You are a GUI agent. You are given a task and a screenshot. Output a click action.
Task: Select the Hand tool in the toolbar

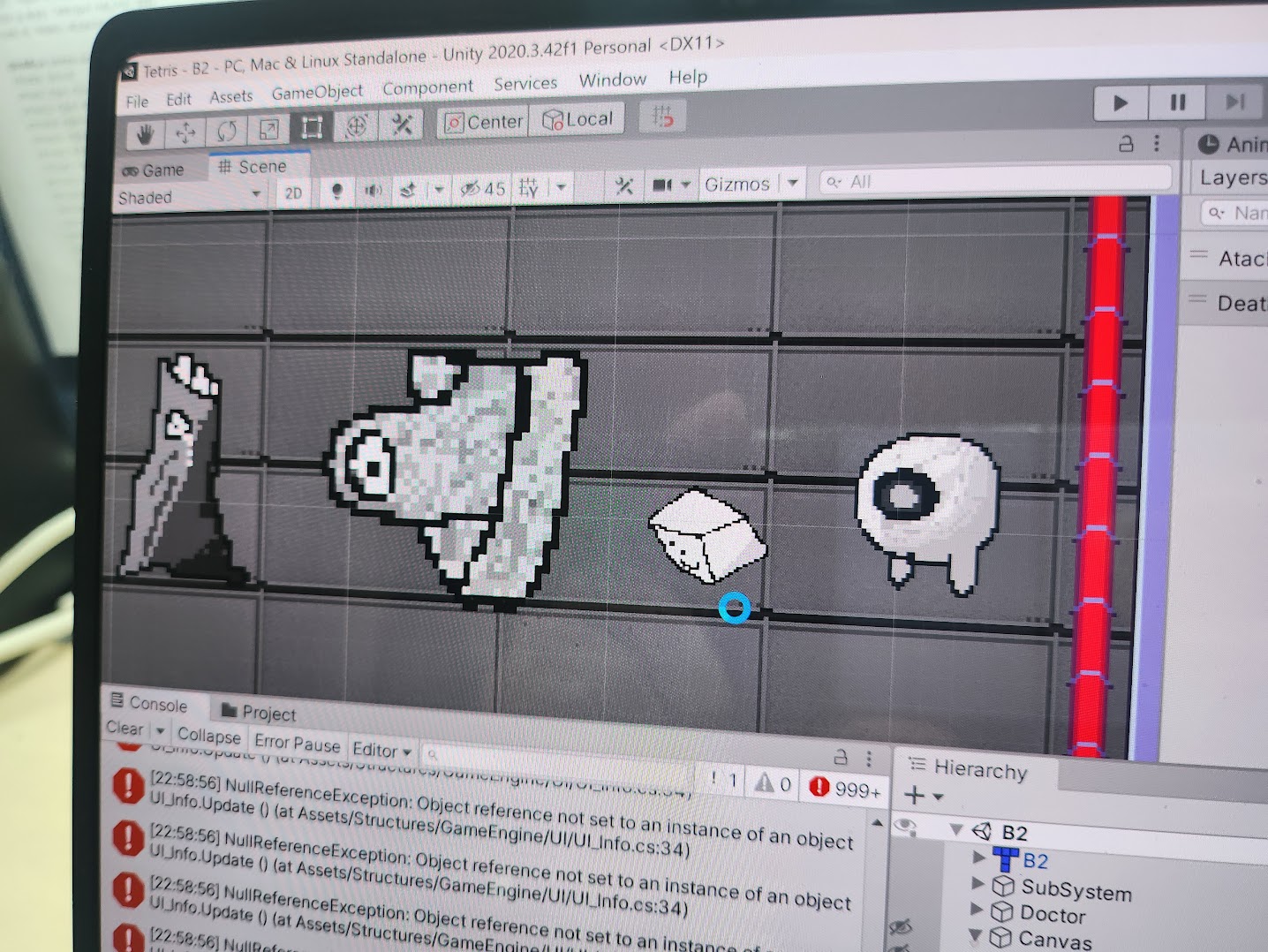pos(145,134)
